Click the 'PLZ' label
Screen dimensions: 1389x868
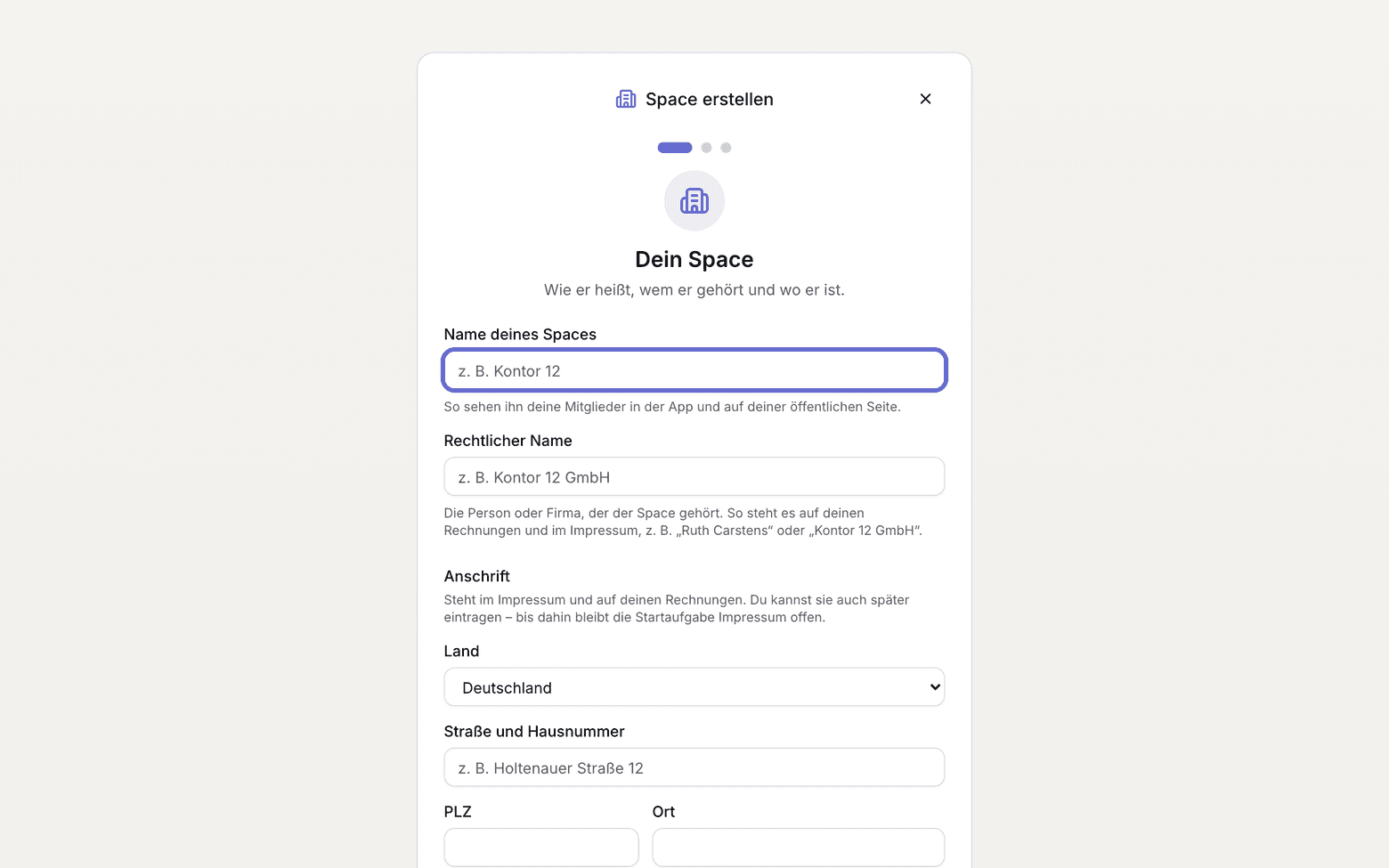click(x=458, y=812)
